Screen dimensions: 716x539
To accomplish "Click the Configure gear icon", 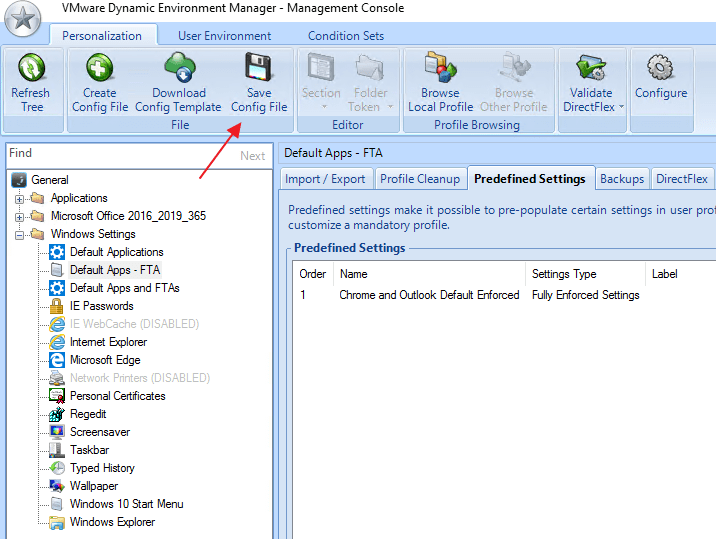I will coord(660,69).
